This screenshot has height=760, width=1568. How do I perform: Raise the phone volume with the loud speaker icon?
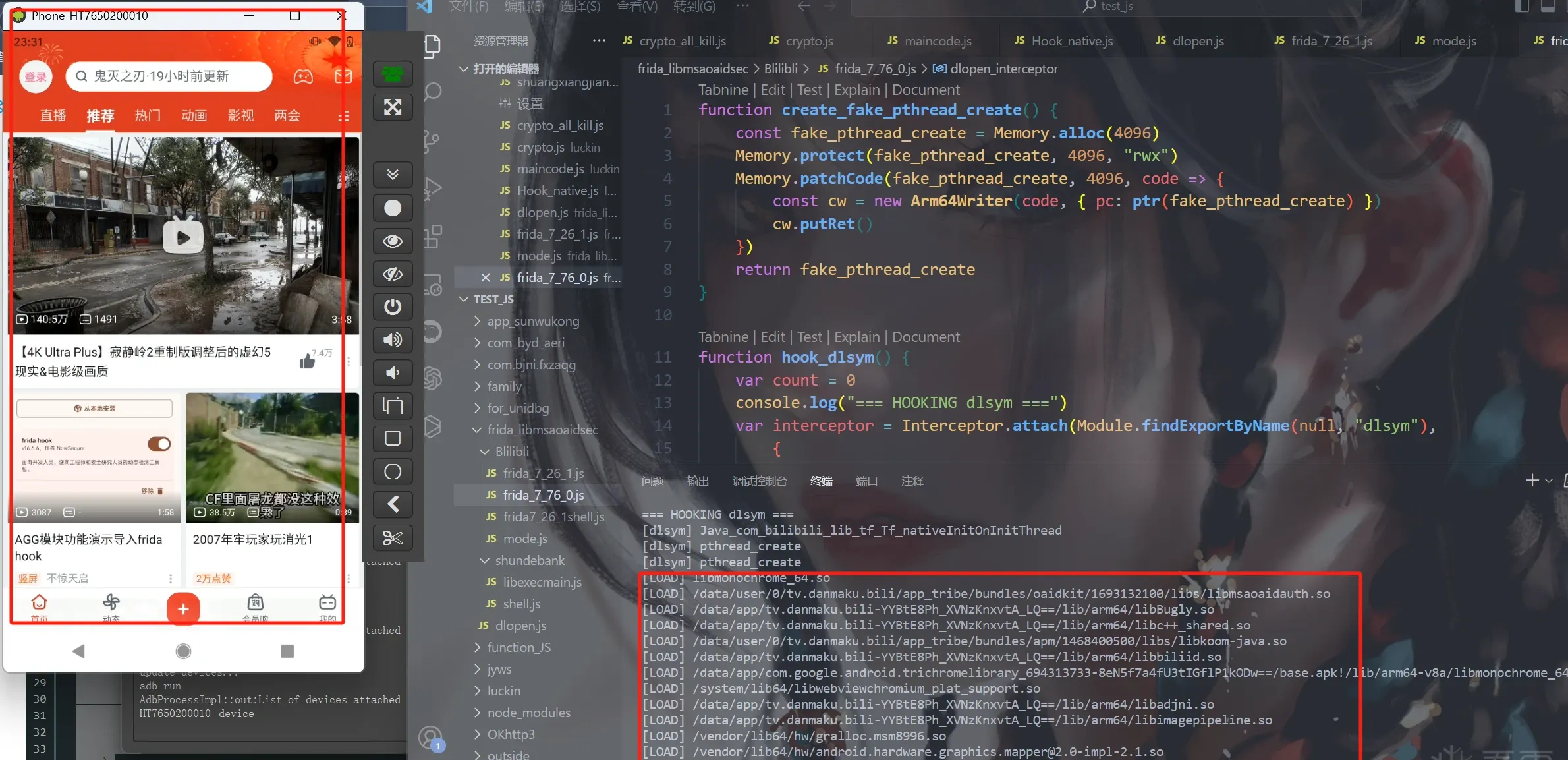(x=393, y=339)
